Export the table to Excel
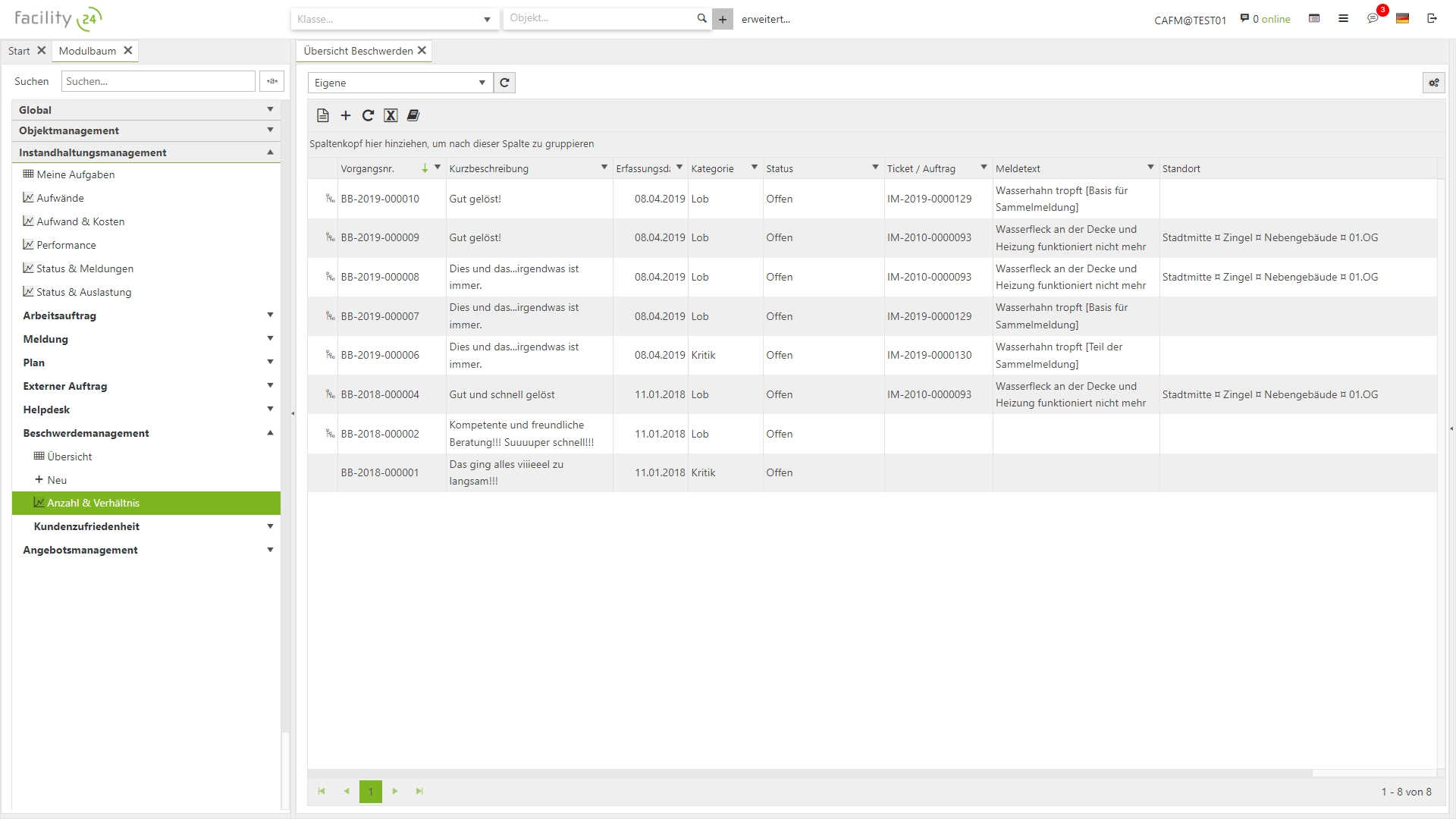 point(391,115)
